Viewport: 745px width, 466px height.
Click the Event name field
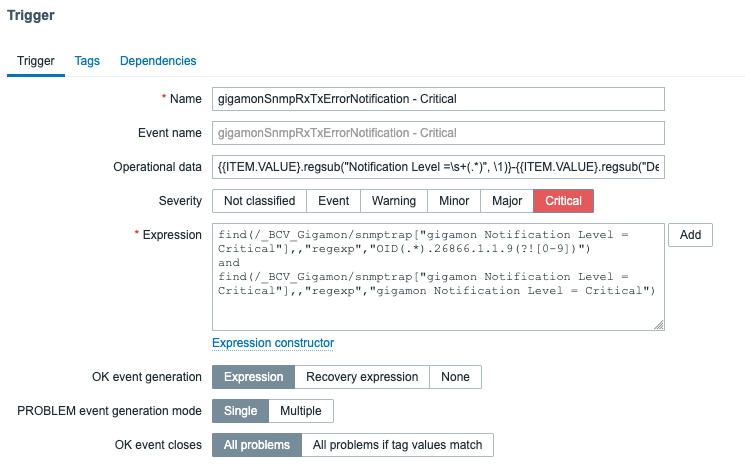(438, 133)
